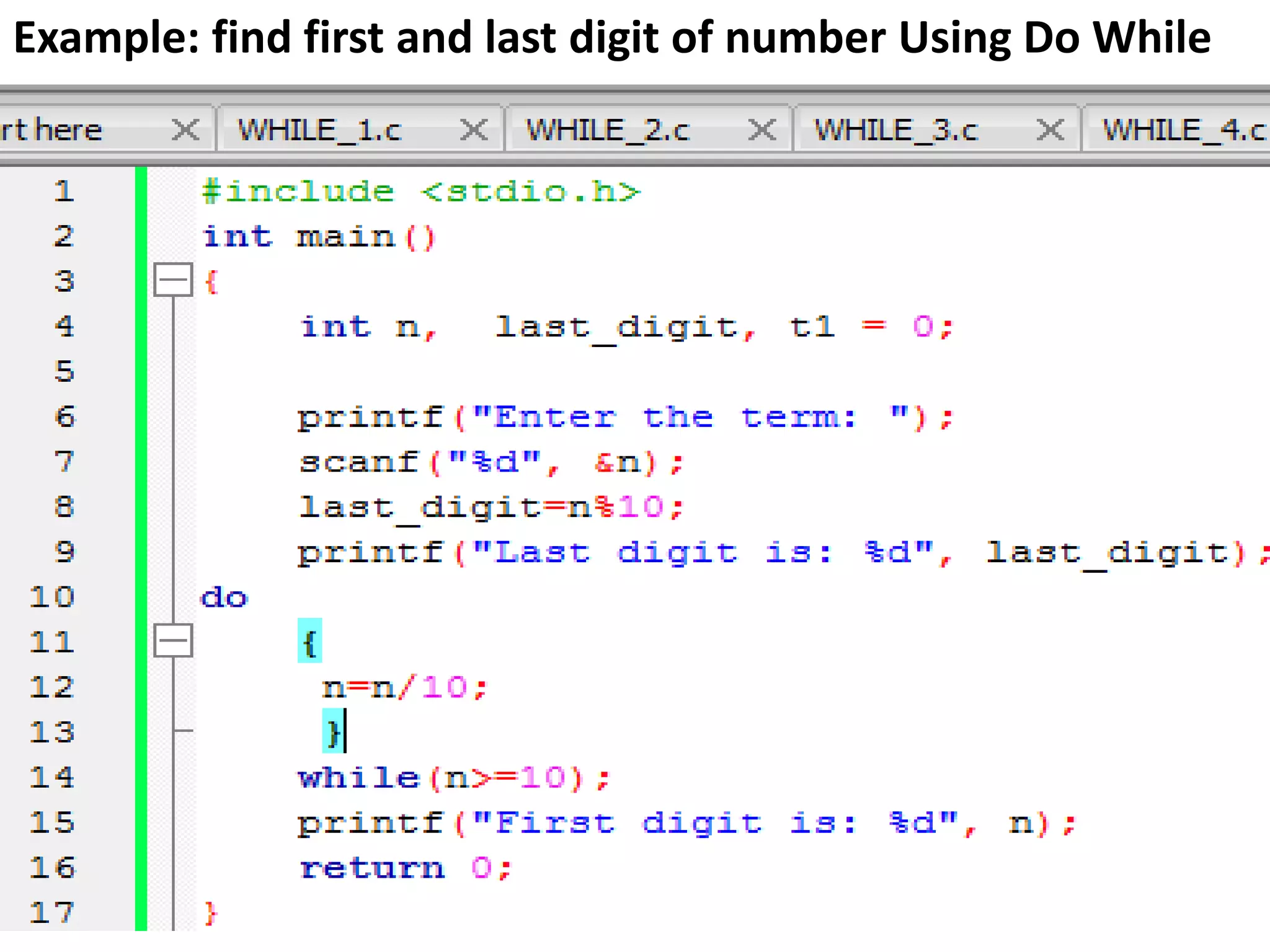Close the WHILE_3.c tab
This screenshot has width=1270, height=952.
(1050, 130)
